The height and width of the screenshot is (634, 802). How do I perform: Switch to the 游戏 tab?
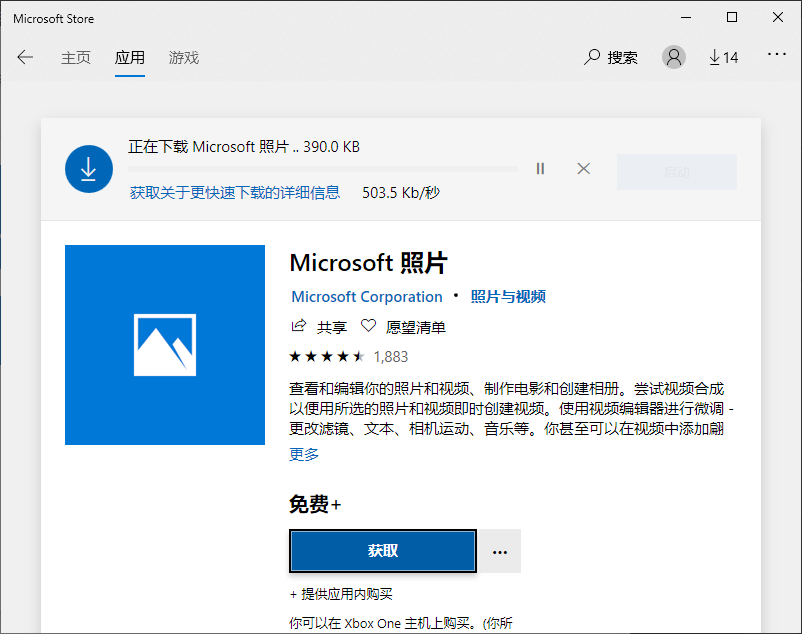pos(184,57)
